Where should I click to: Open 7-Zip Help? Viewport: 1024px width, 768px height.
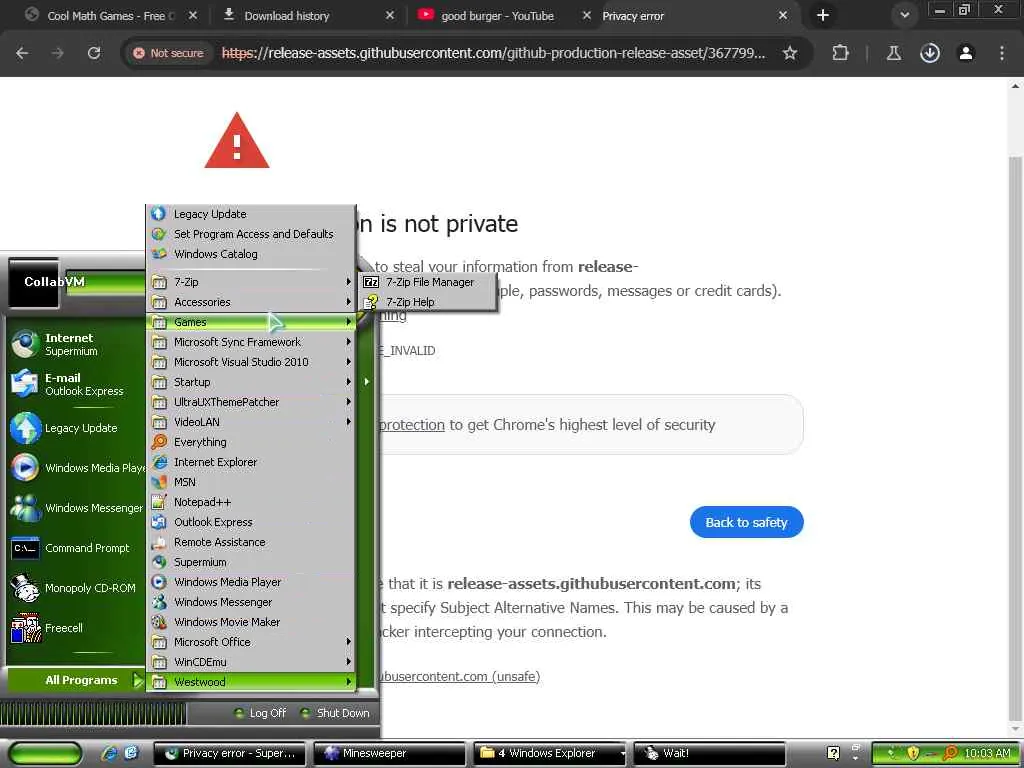tap(428, 302)
